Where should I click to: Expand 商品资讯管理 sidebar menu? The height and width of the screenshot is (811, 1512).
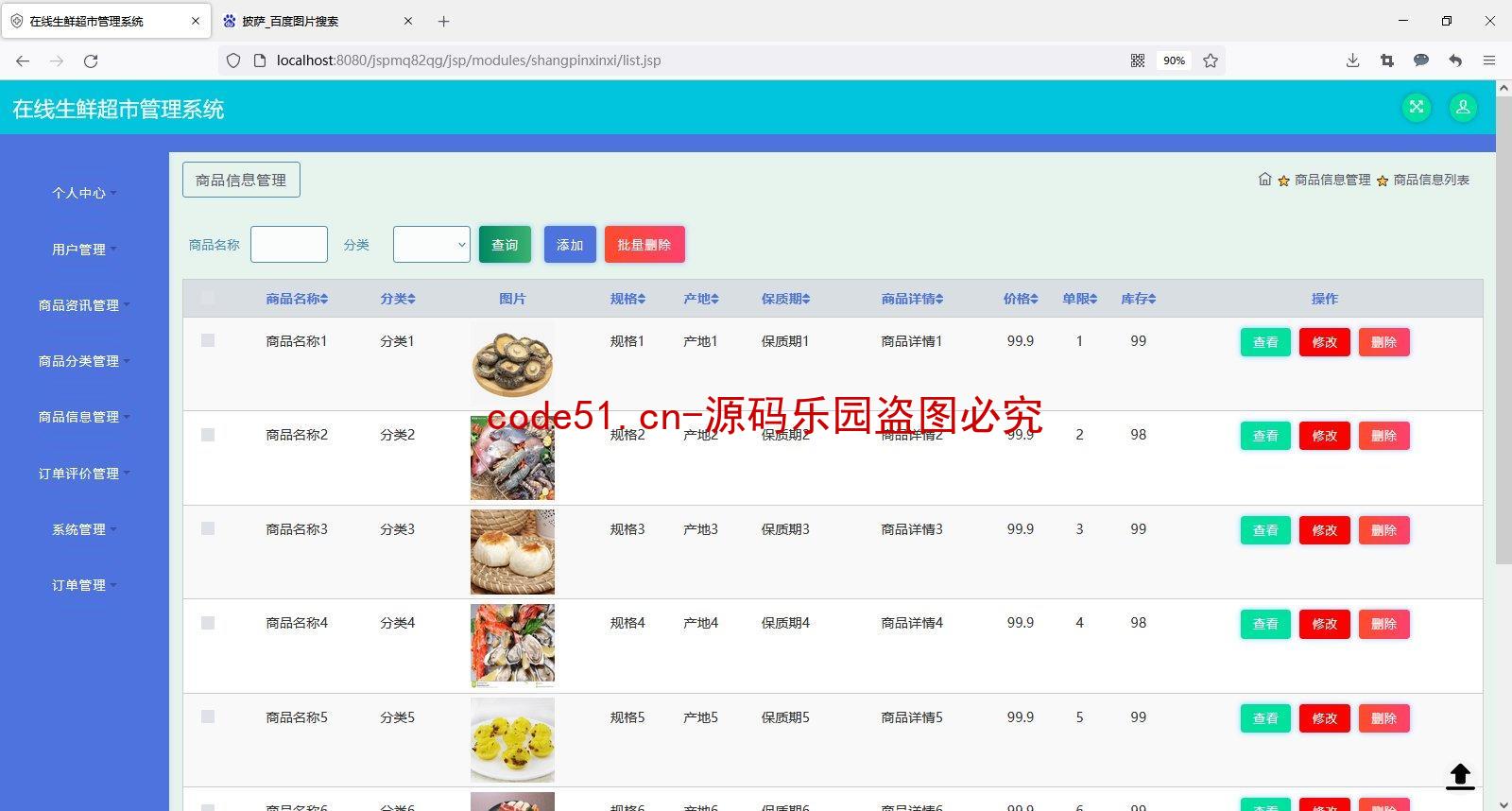click(x=84, y=305)
